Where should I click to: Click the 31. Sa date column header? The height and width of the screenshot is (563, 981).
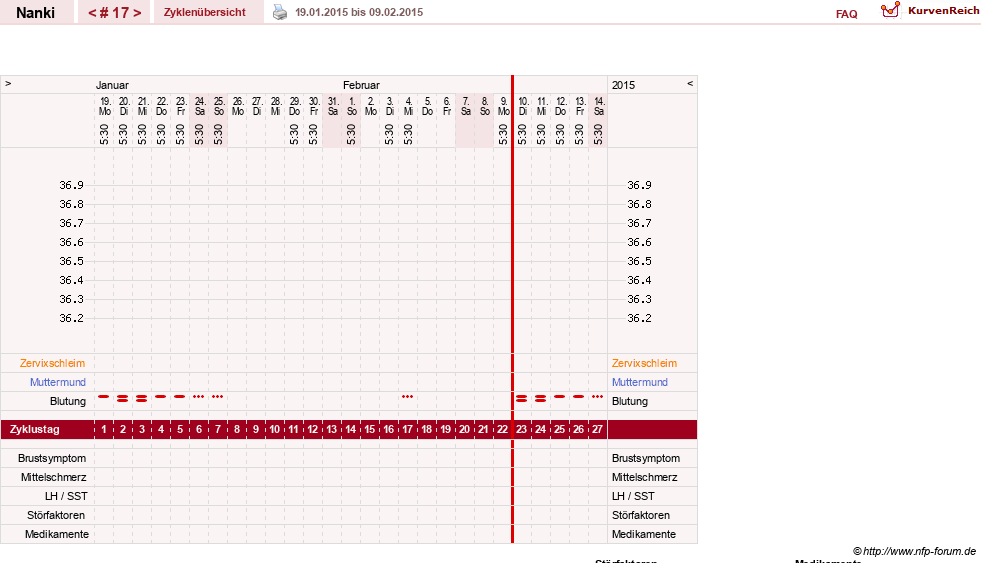click(333, 106)
